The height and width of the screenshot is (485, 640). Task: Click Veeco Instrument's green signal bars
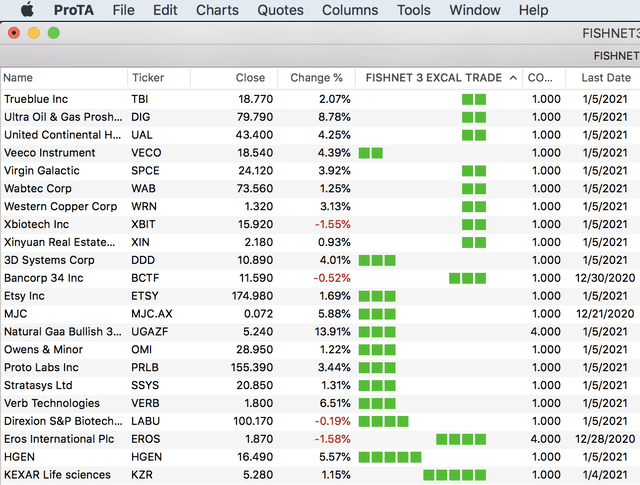[371, 153]
